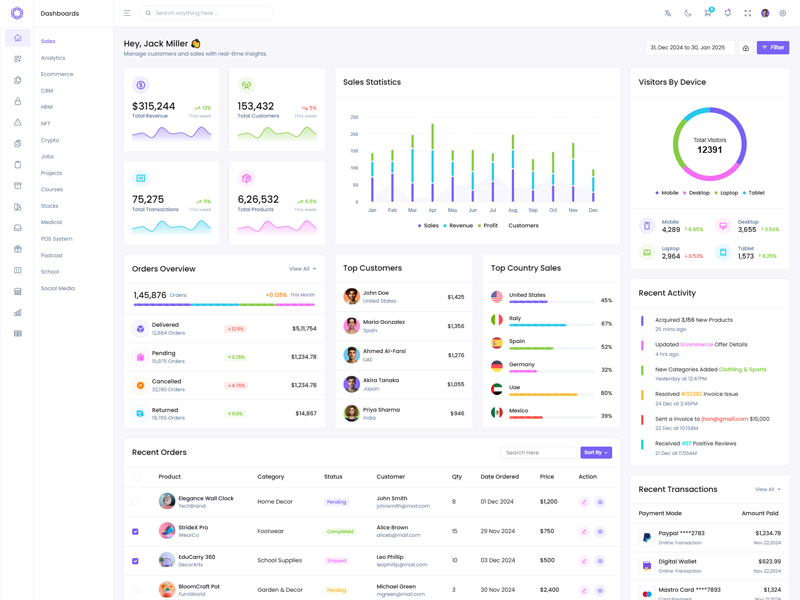Open the Sort By dropdown
Viewport: 800px width, 600px height.
tap(595, 453)
